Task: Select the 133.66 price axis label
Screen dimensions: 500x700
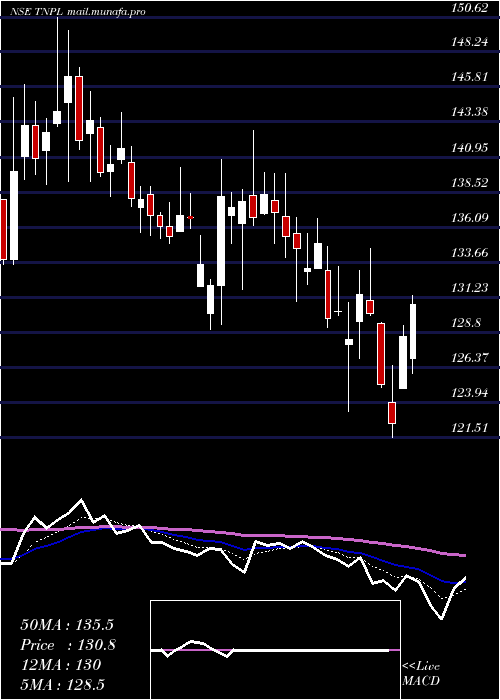Action: [x=469, y=253]
